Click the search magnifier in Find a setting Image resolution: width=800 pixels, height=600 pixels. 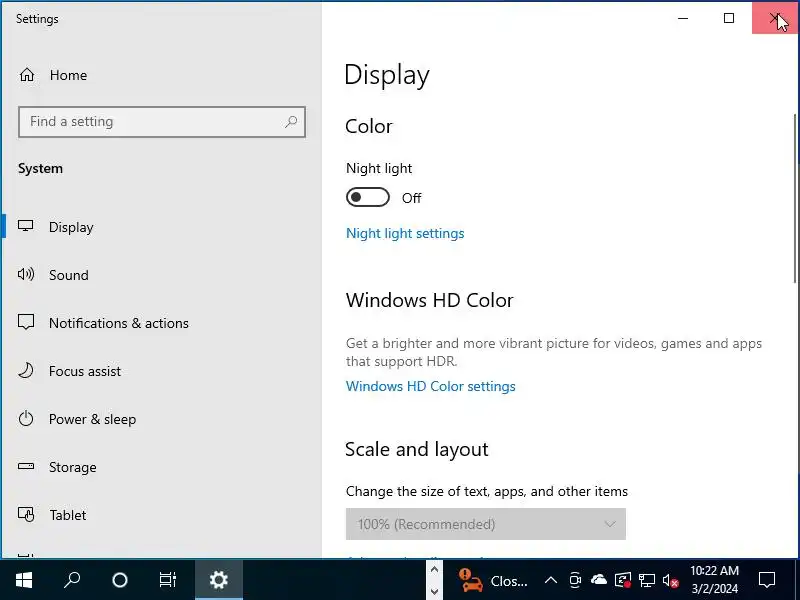pyautogui.click(x=291, y=121)
